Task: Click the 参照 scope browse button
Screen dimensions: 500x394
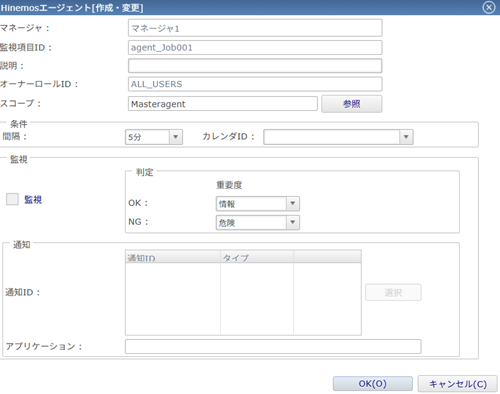Action: (x=351, y=104)
